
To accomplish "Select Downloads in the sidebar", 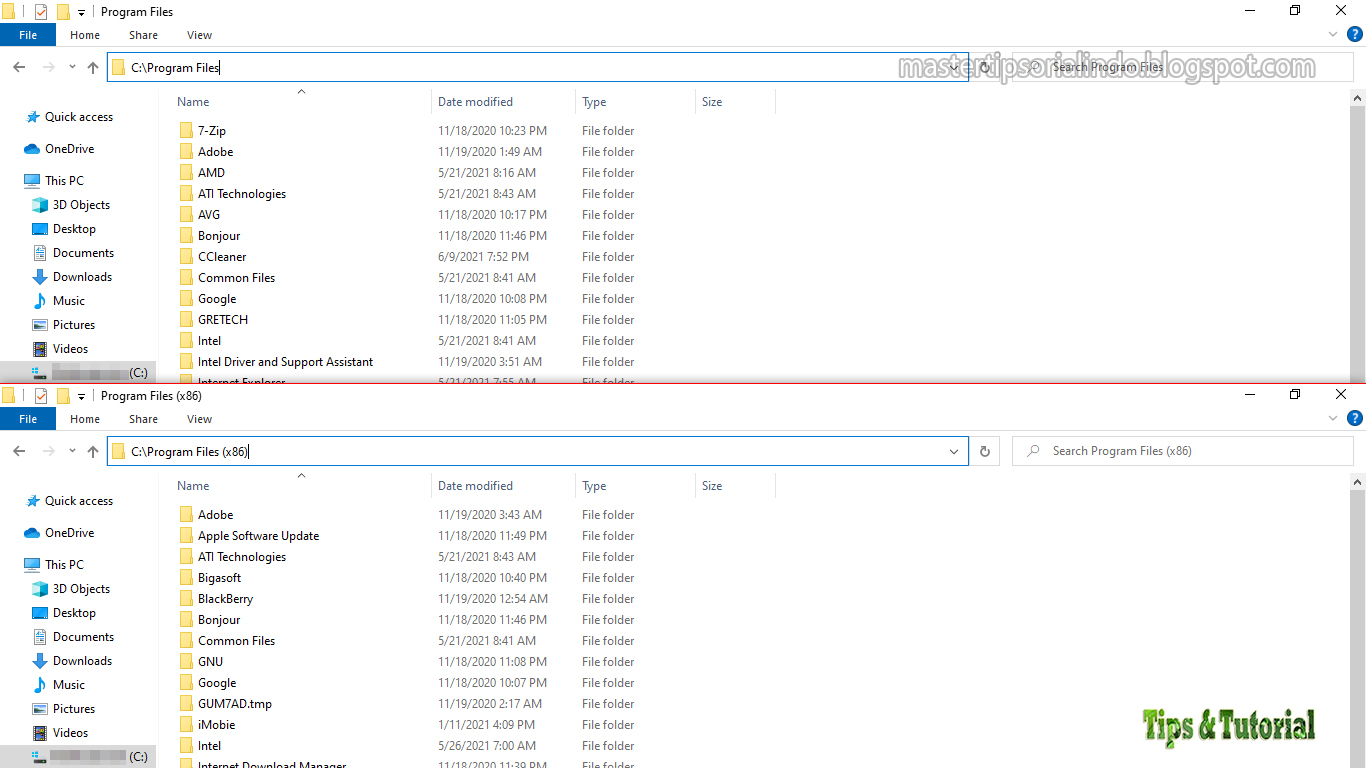I will [80, 276].
